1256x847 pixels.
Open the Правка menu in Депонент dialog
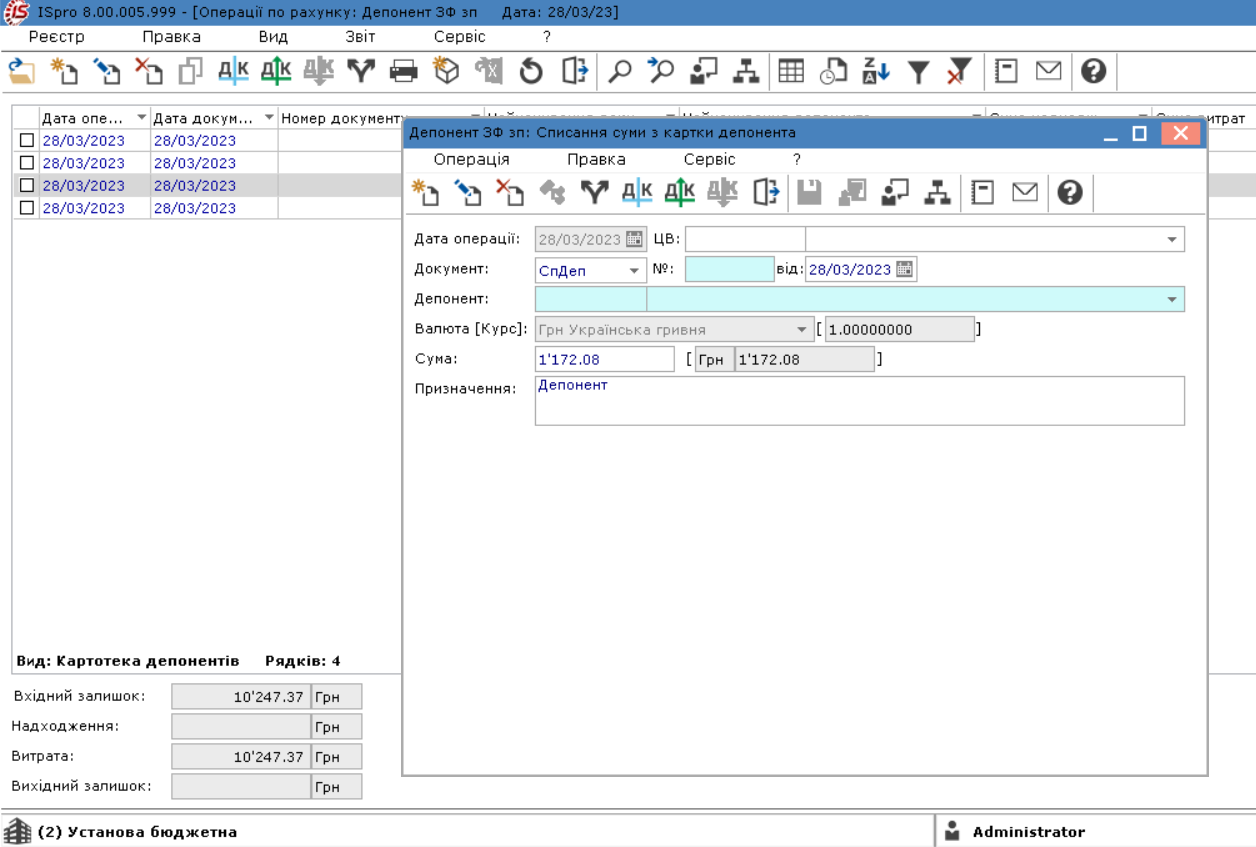coord(596,159)
